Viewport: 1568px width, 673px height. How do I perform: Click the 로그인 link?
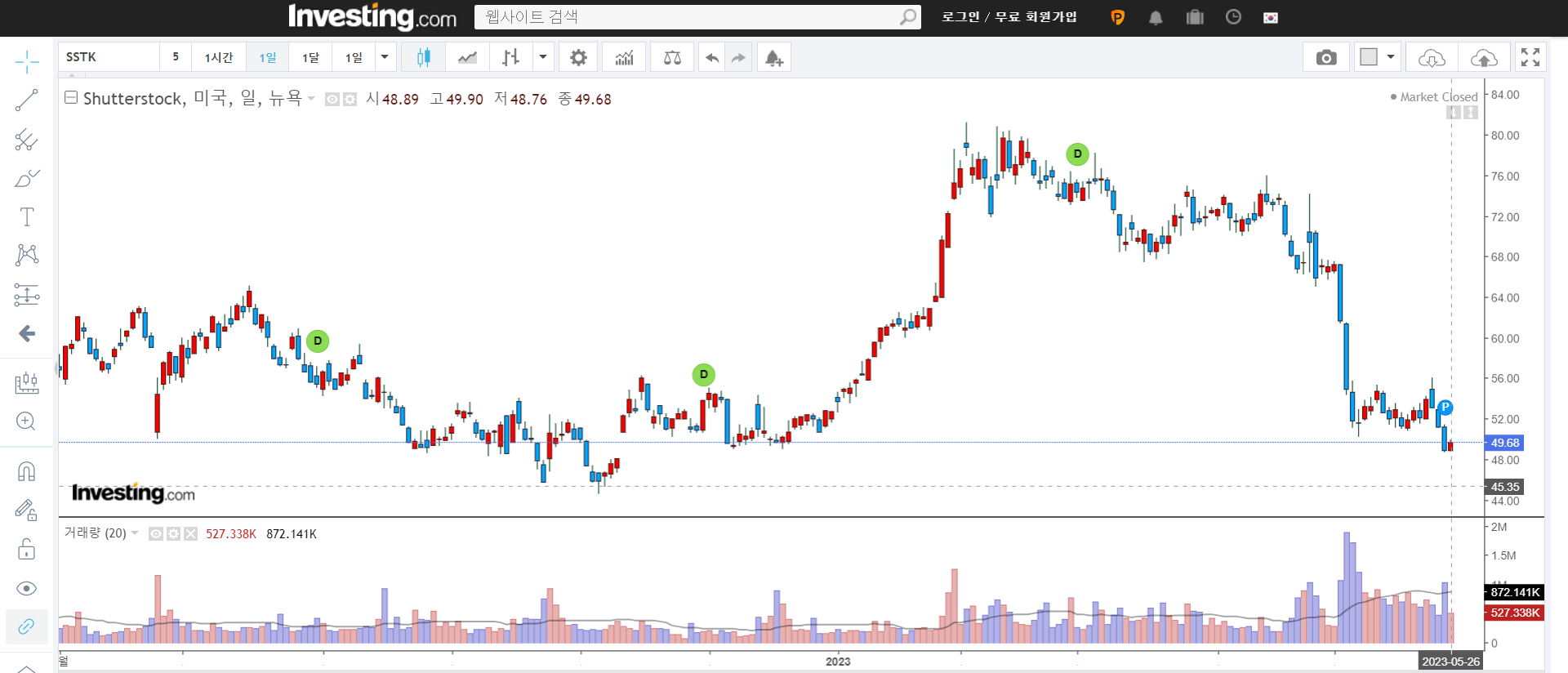coord(960,17)
